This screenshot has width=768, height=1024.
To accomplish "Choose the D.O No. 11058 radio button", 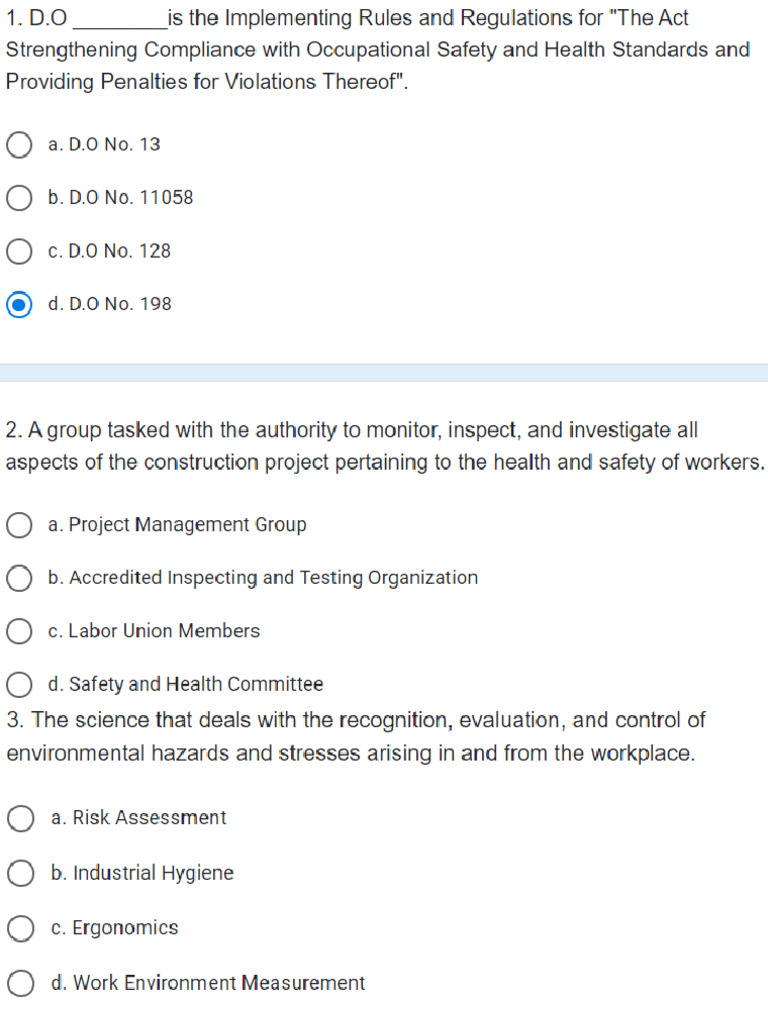I will point(19,198).
